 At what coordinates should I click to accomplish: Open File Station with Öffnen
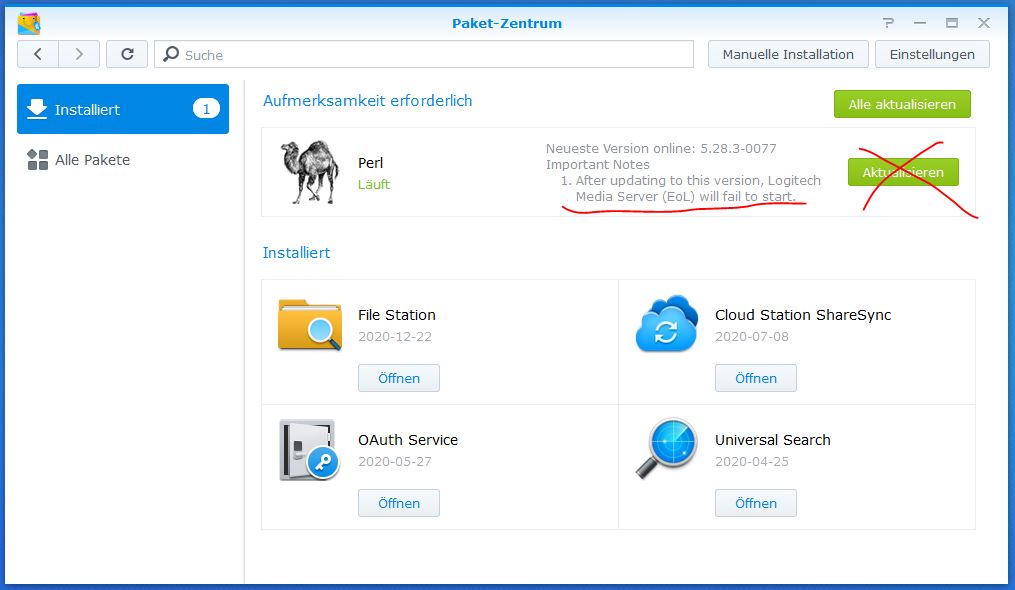point(399,378)
